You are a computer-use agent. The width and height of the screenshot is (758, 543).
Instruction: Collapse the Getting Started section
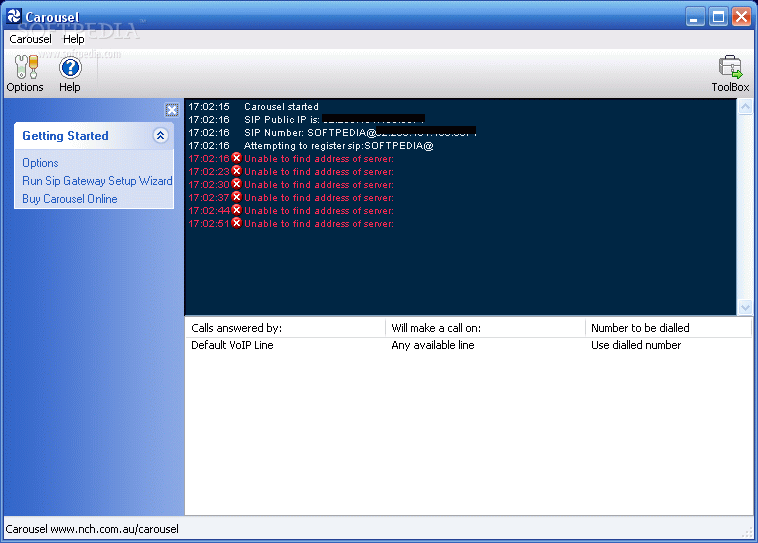[x=160, y=135]
